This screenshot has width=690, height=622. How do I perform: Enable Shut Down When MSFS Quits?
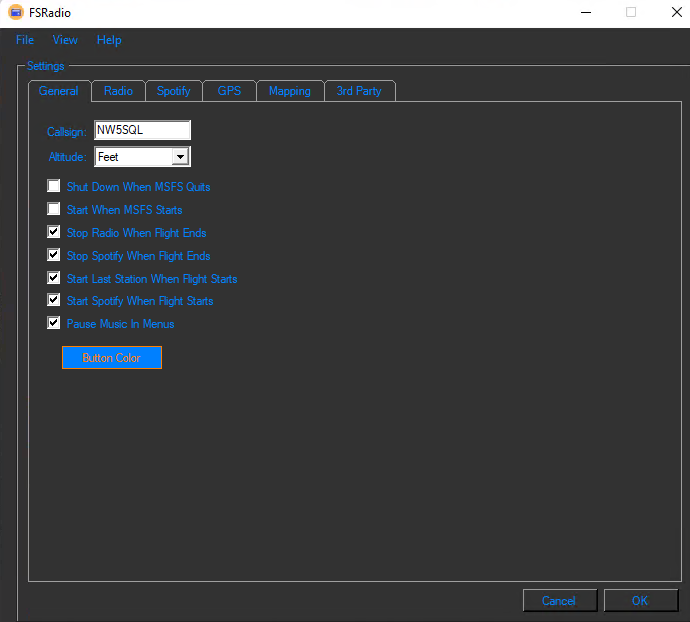coord(54,186)
